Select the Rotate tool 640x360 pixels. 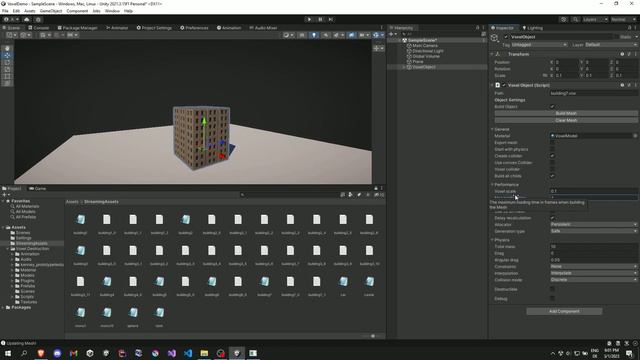tap(7, 62)
